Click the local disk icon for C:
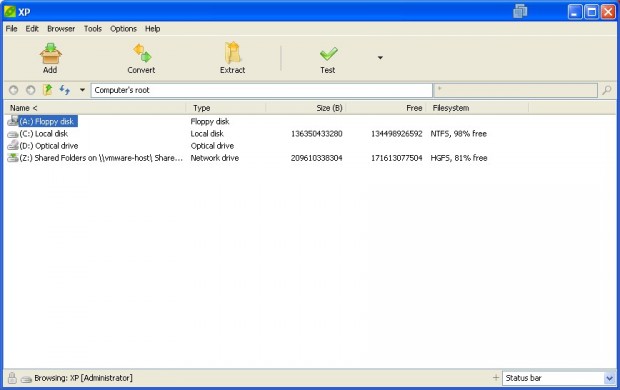Image resolution: width=620 pixels, height=390 pixels. click(x=13, y=134)
